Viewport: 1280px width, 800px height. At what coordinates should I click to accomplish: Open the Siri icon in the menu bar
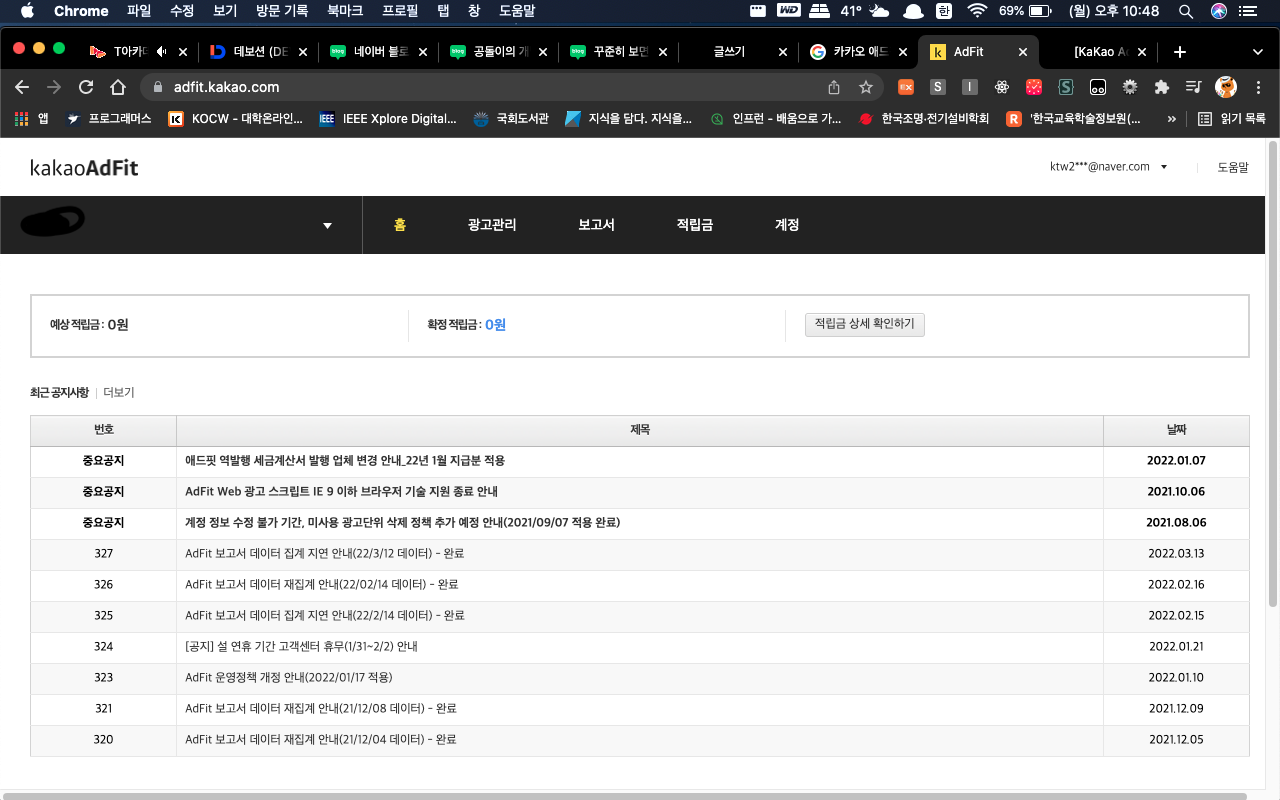1218,11
